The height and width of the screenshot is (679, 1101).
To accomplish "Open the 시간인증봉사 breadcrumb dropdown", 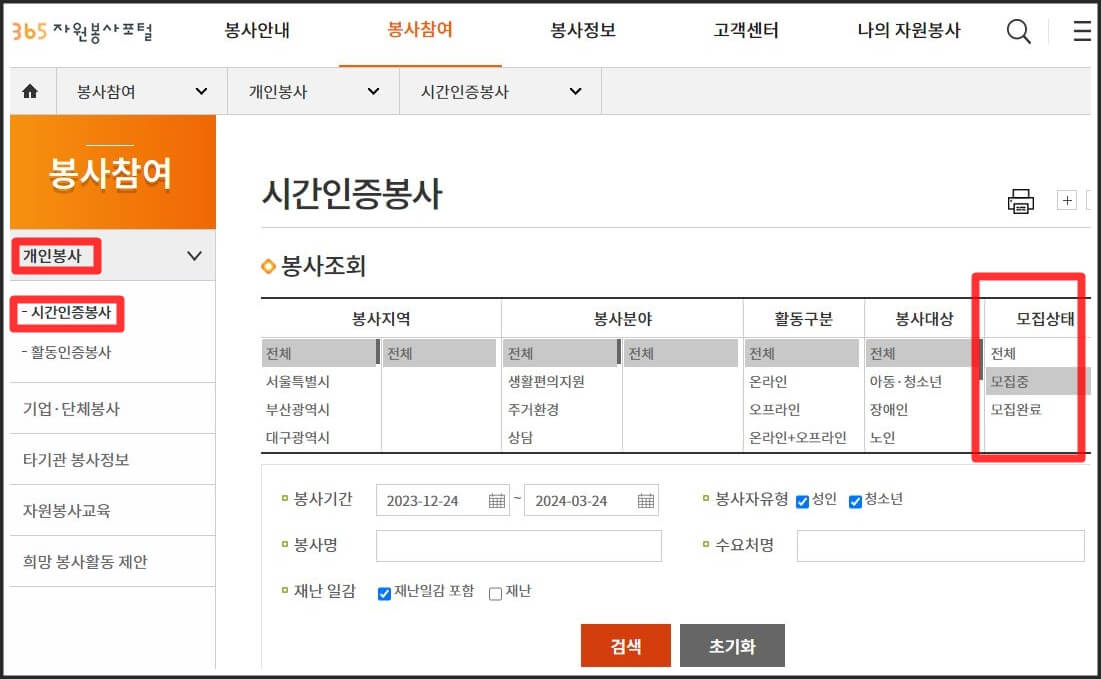I will coord(575,90).
